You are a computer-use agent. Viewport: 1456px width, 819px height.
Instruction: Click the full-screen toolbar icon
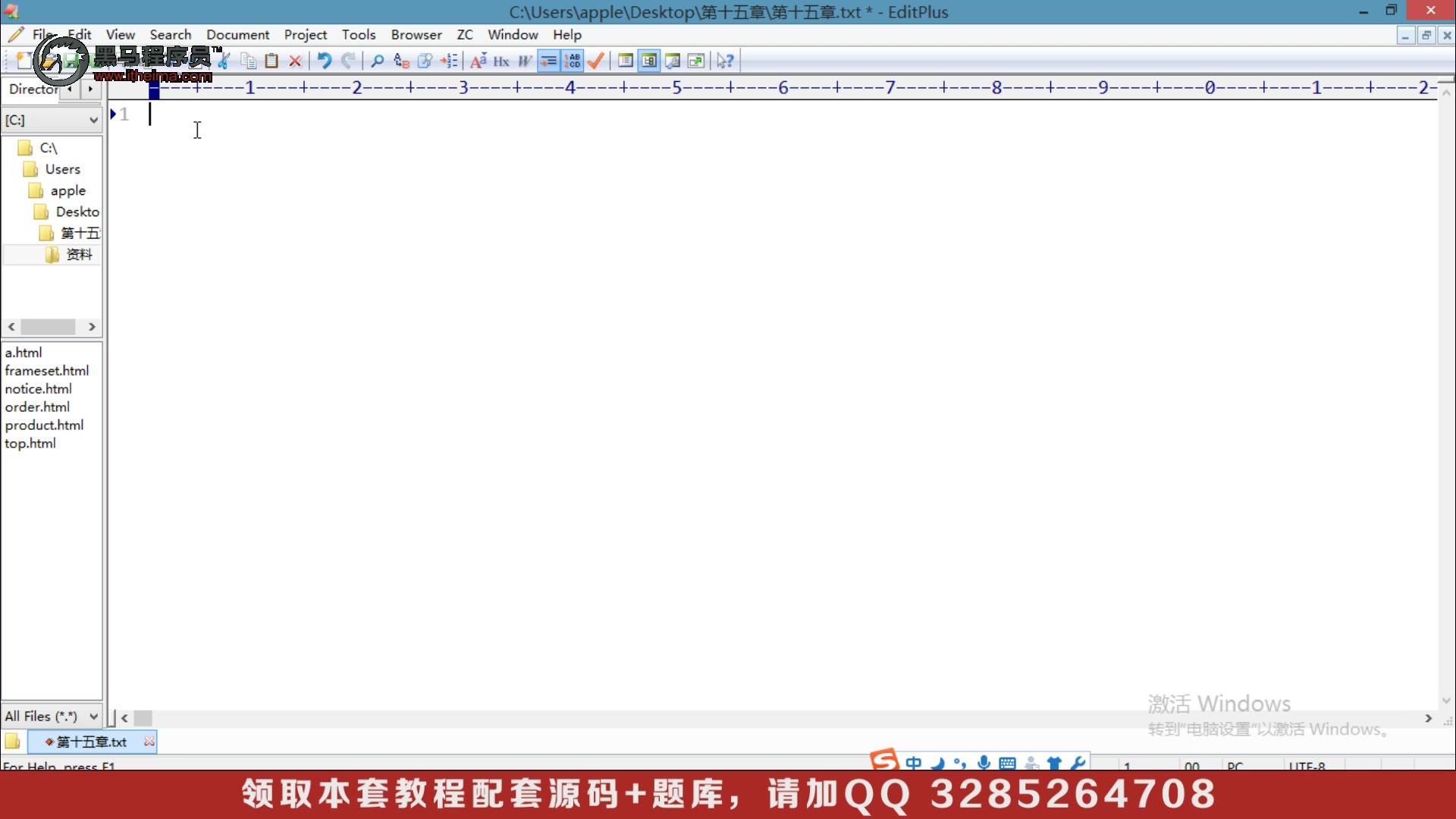696,61
